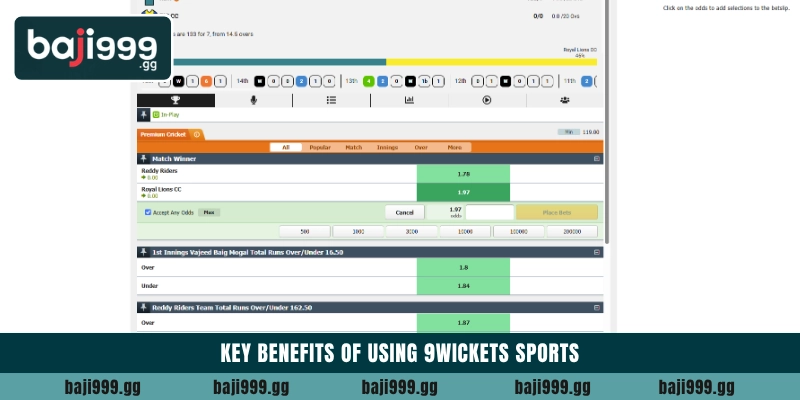Image resolution: width=800 pixels, height=400 pixels.
Task: Click the Cancel button in bet slip row
Action: [405, 212]
